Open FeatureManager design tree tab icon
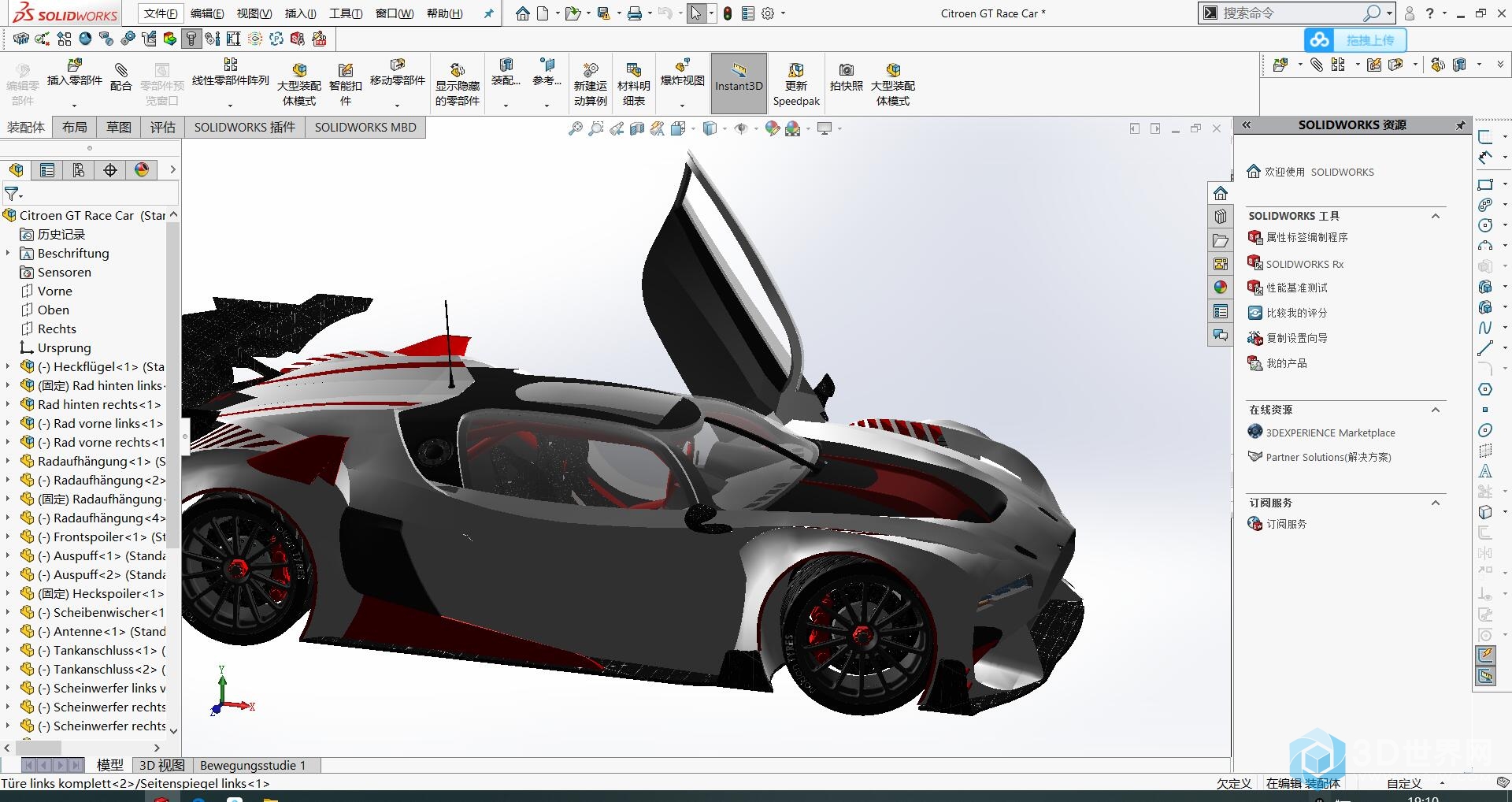 click(16, 169)
